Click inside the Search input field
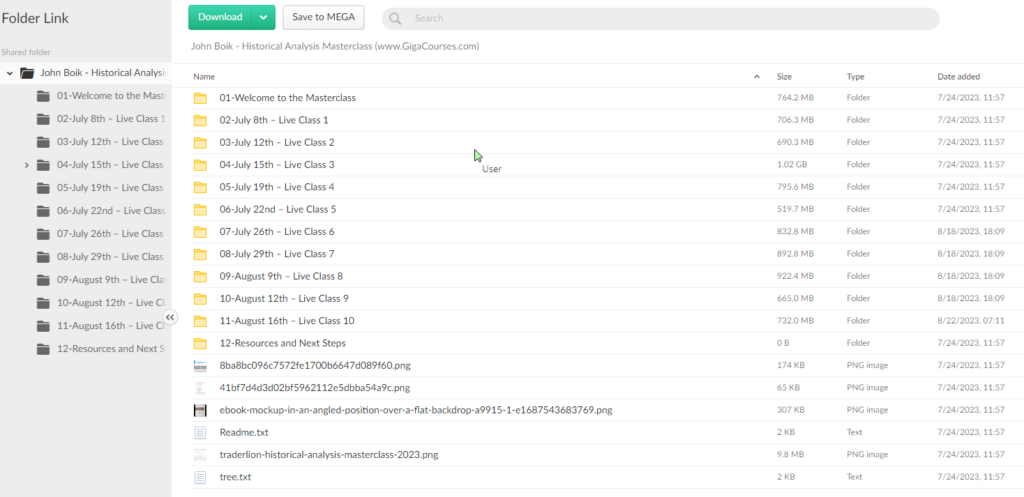1024x497 pixels. [x=660, y=18]
